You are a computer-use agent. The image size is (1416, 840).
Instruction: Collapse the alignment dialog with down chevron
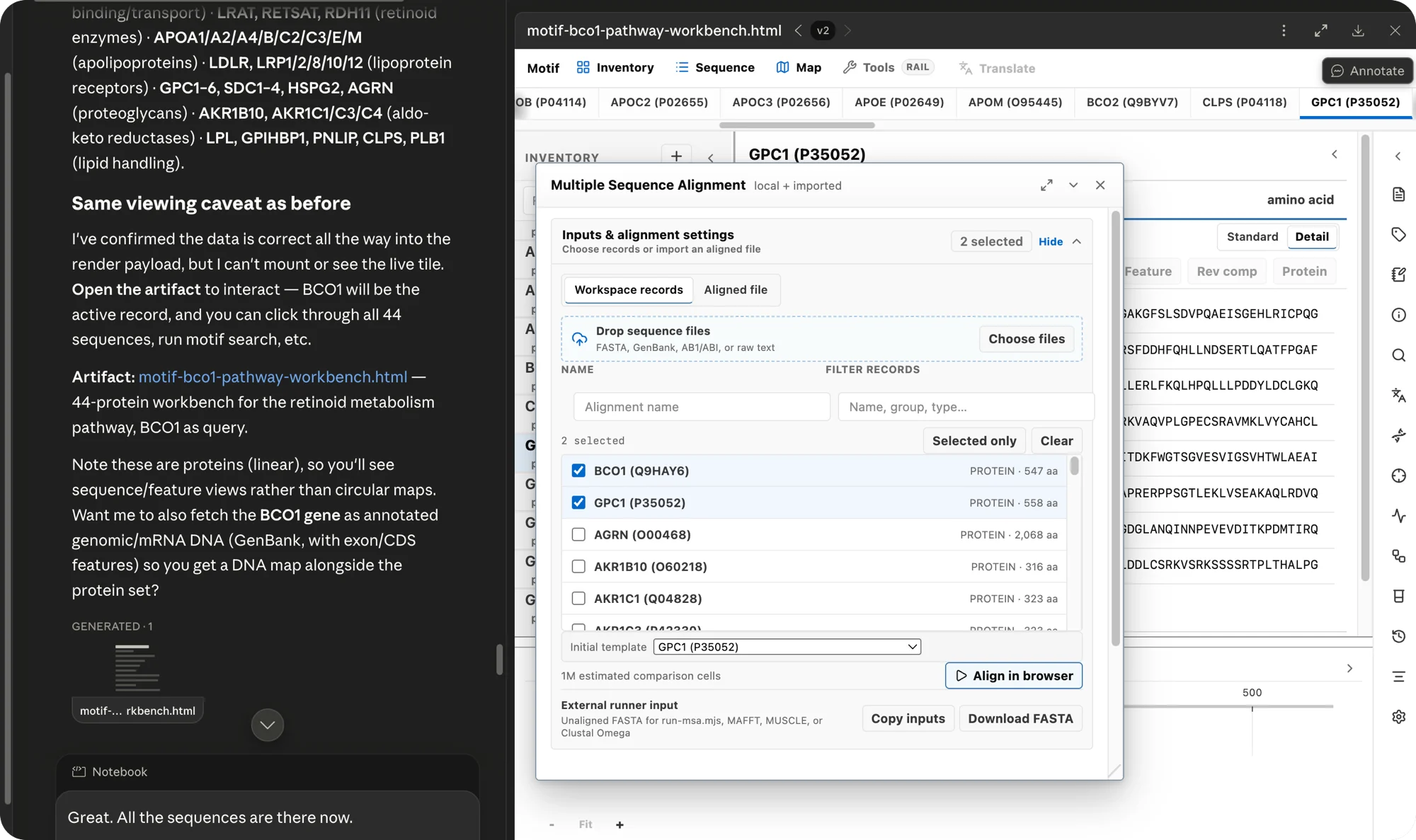coord(1073,185)
